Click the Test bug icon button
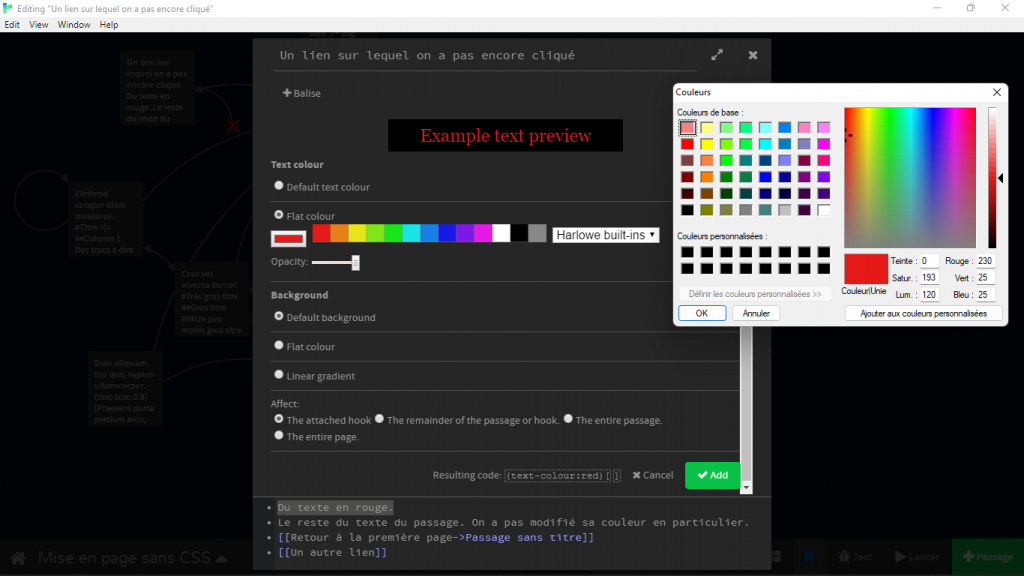This screenshot has height=576, width=1024. [856, 556]
